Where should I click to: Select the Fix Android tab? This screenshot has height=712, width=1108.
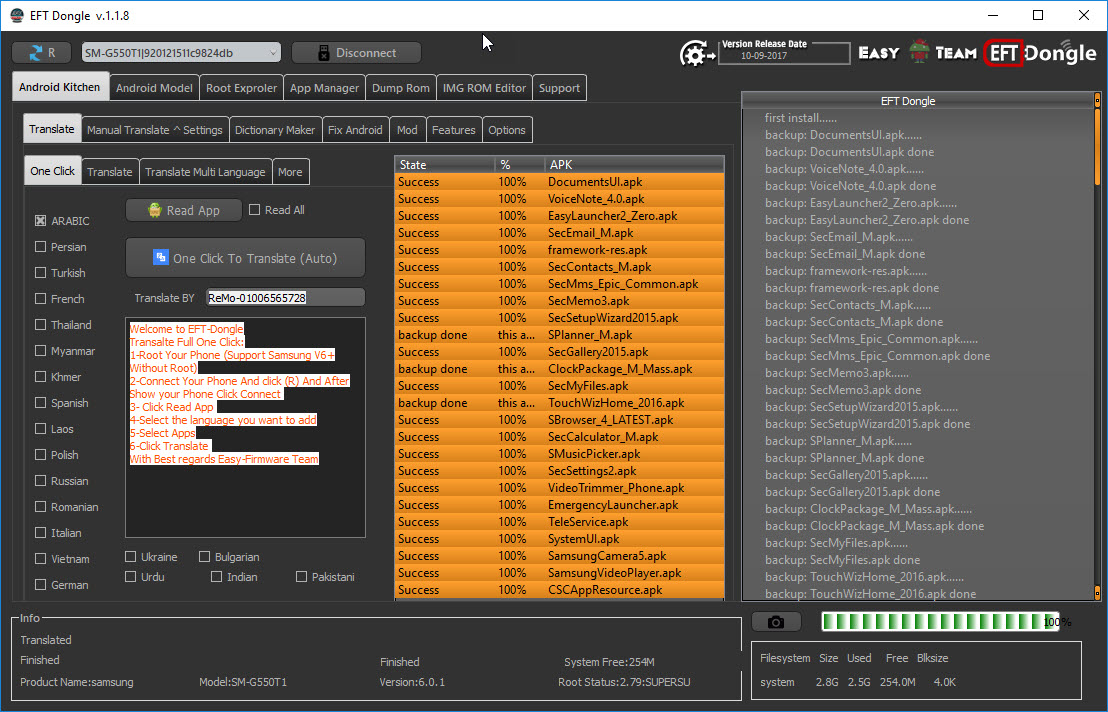pyautogui.click(x=355, y=130)
